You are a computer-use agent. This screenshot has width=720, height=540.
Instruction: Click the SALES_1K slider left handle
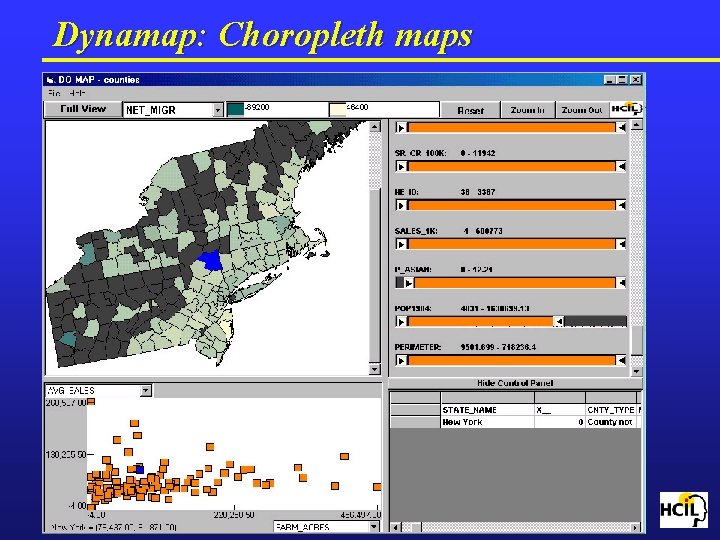pyautogui.click(x=401, y=244)
